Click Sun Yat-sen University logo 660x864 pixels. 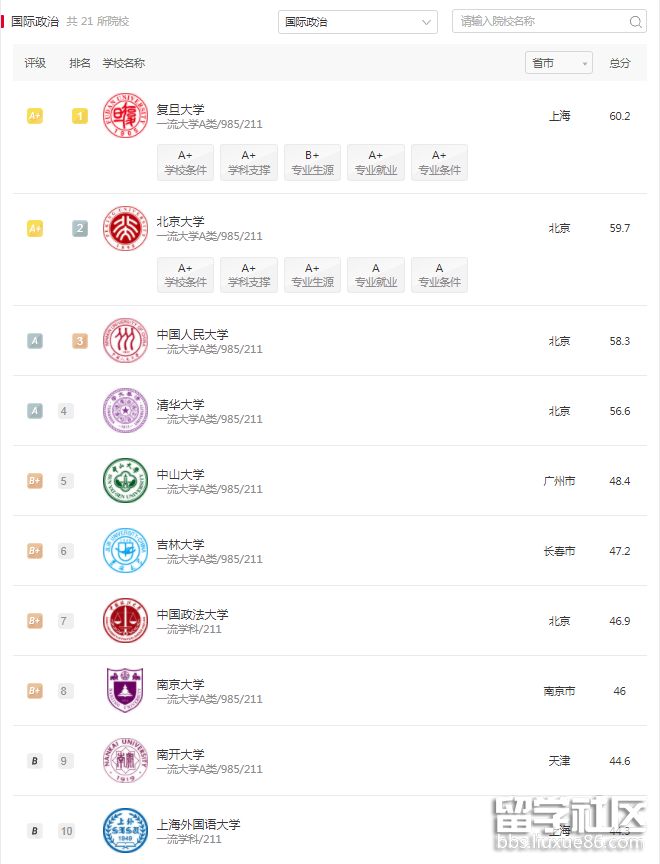point(125,481)
